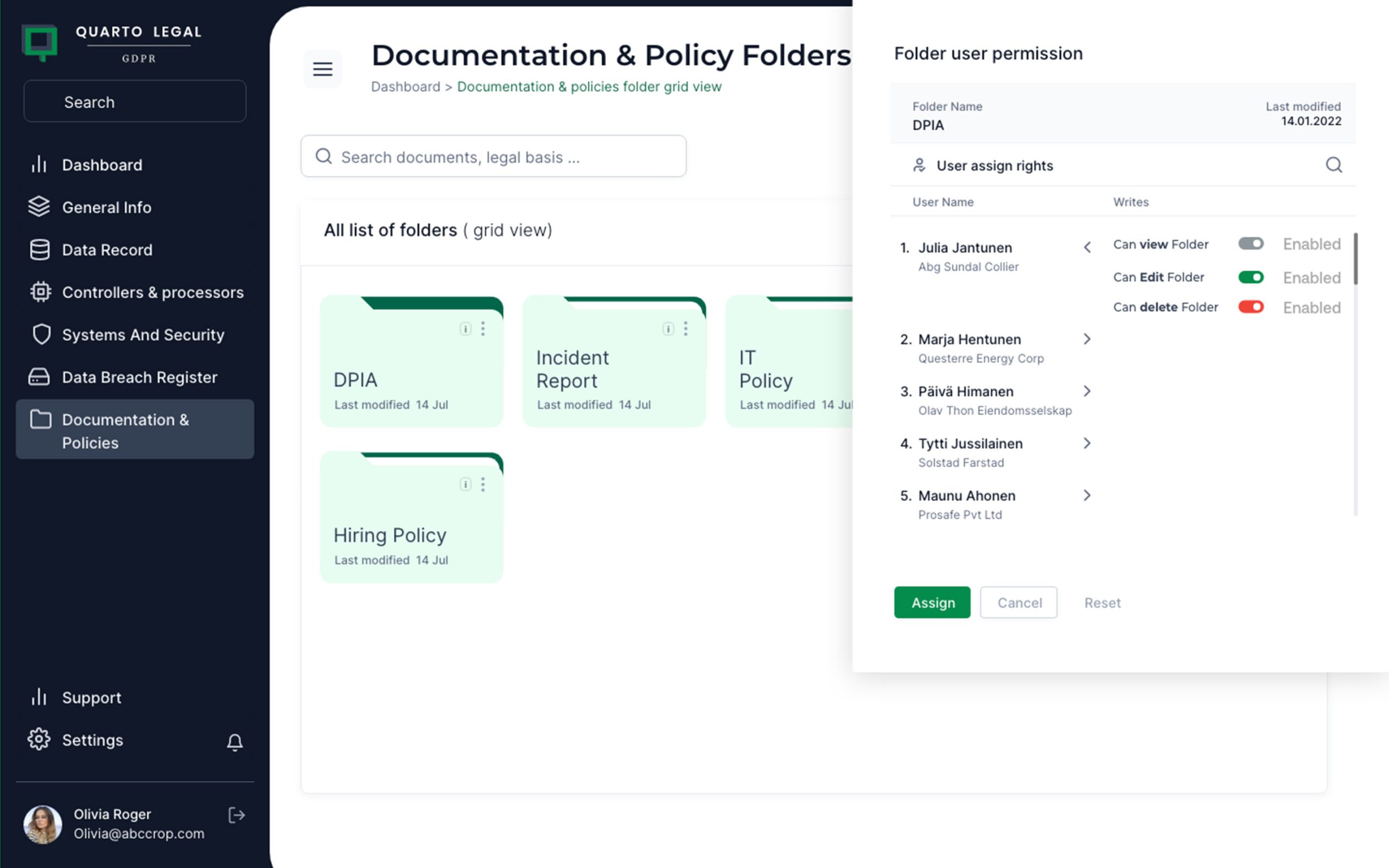Expand permissions for Tytti Jussilainen
The height and width of the screenshot is (868, 1389).
click(x=1087, y=443)
